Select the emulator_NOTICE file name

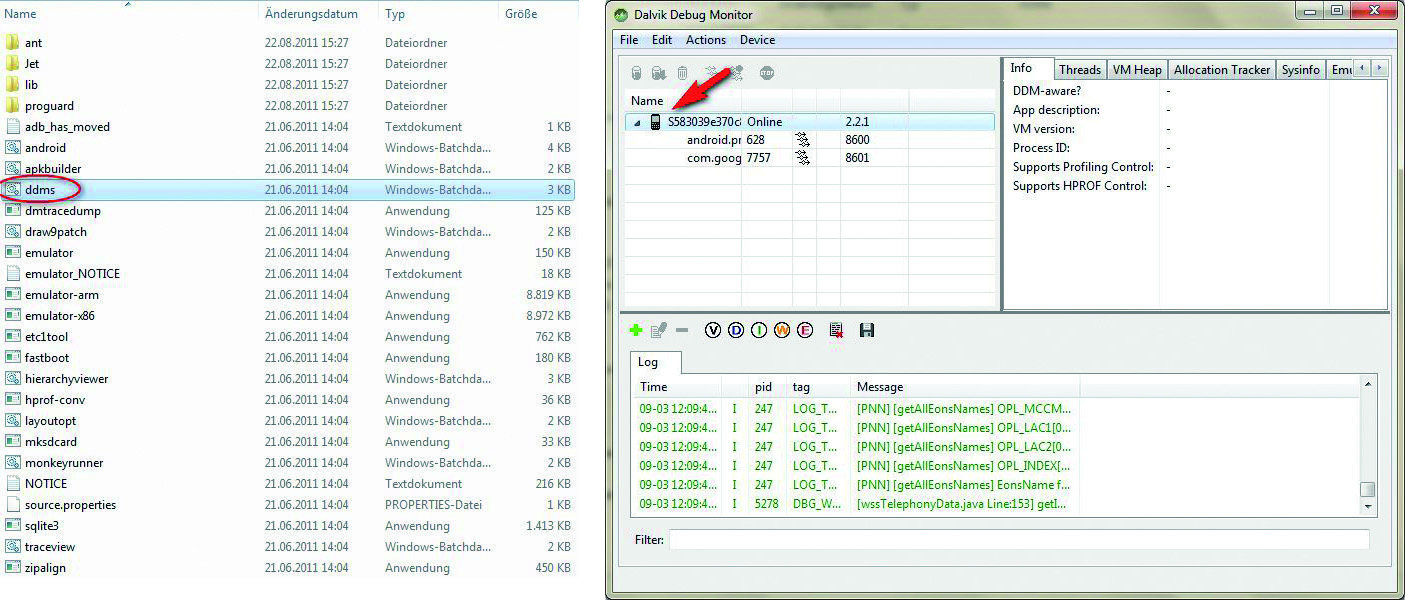[72, 274]
